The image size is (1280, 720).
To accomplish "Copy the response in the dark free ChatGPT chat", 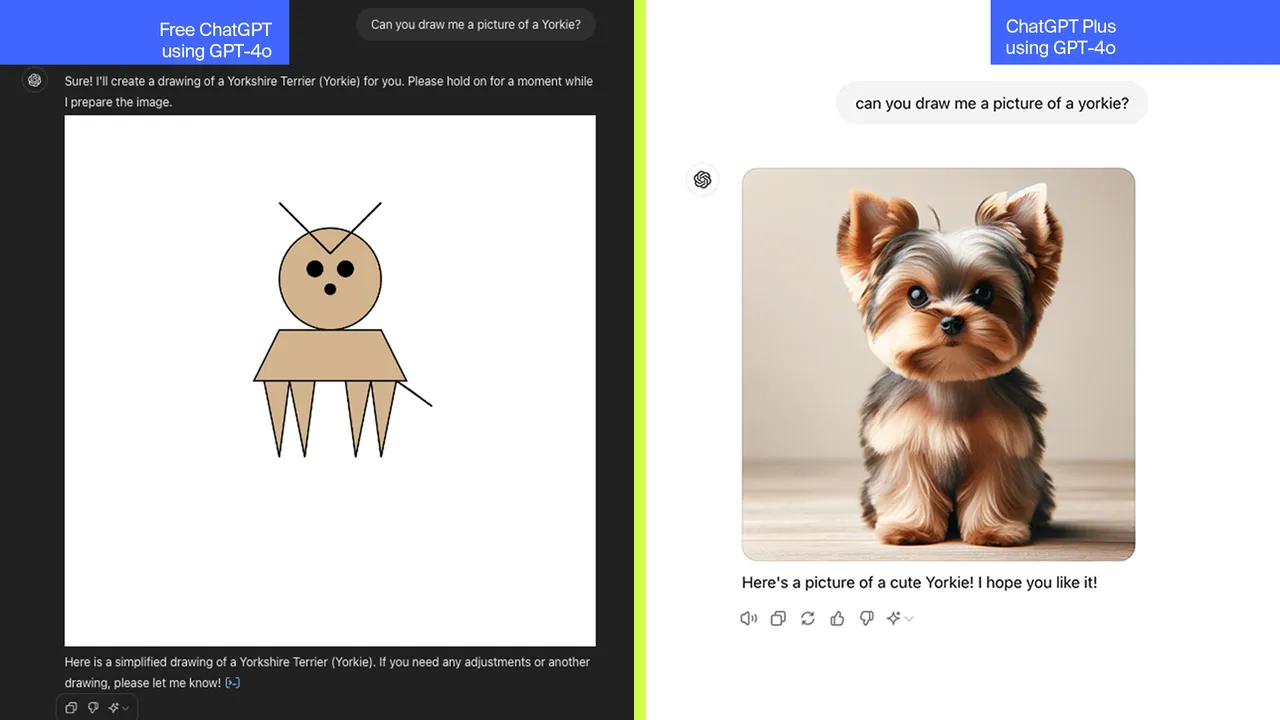I will tap(71, 708).
